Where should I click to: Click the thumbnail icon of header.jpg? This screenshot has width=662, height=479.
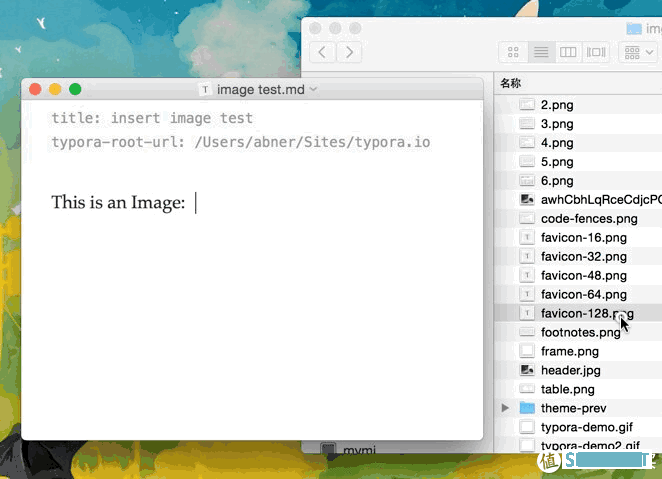[527, 370]
